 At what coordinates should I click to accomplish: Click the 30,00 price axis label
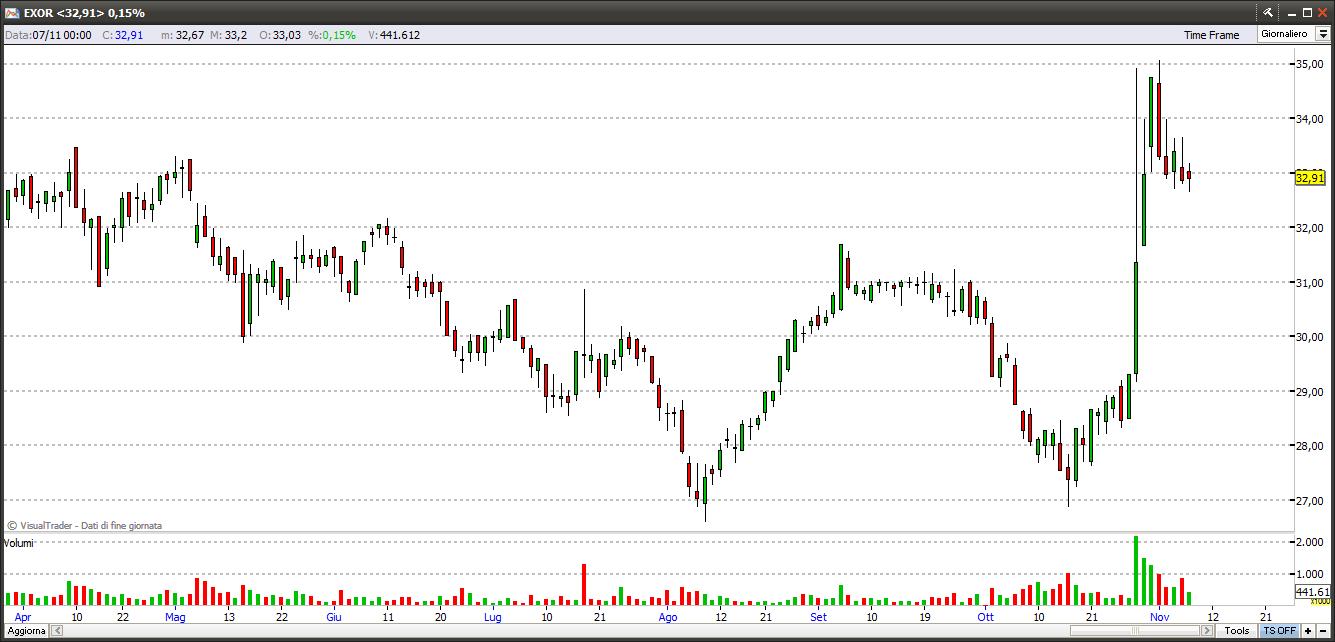point(1310,337)
